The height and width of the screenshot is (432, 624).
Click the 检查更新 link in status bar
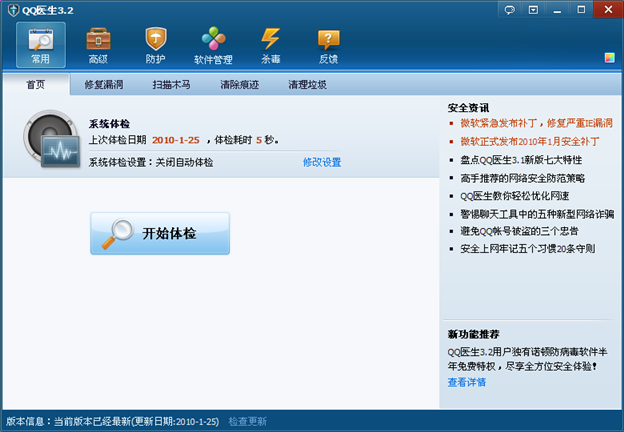click(248, 421)
